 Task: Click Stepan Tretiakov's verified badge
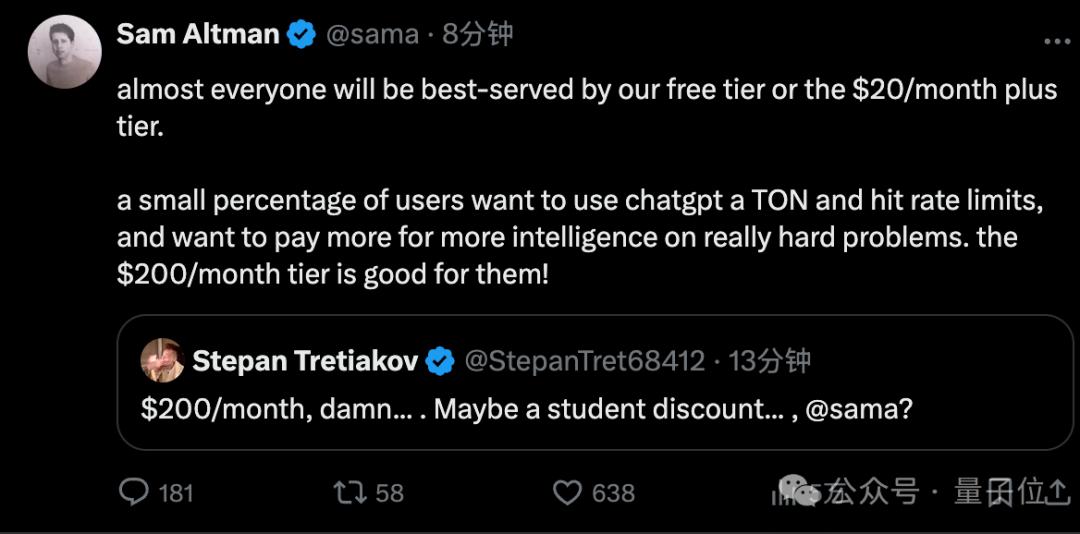(440, 361)
